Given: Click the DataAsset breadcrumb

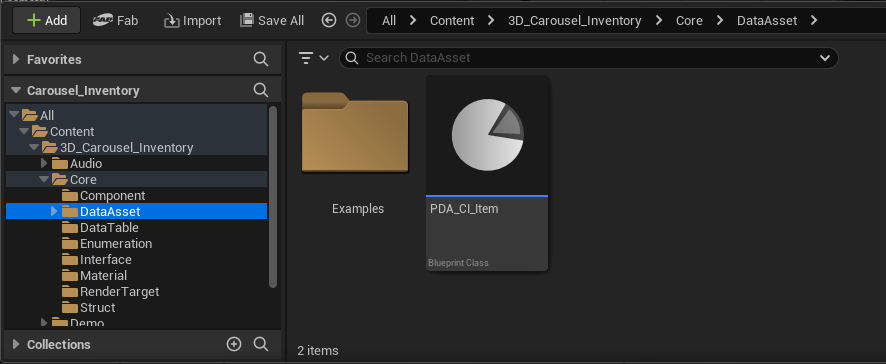Looking at the screenshot, I should point(767,21).
